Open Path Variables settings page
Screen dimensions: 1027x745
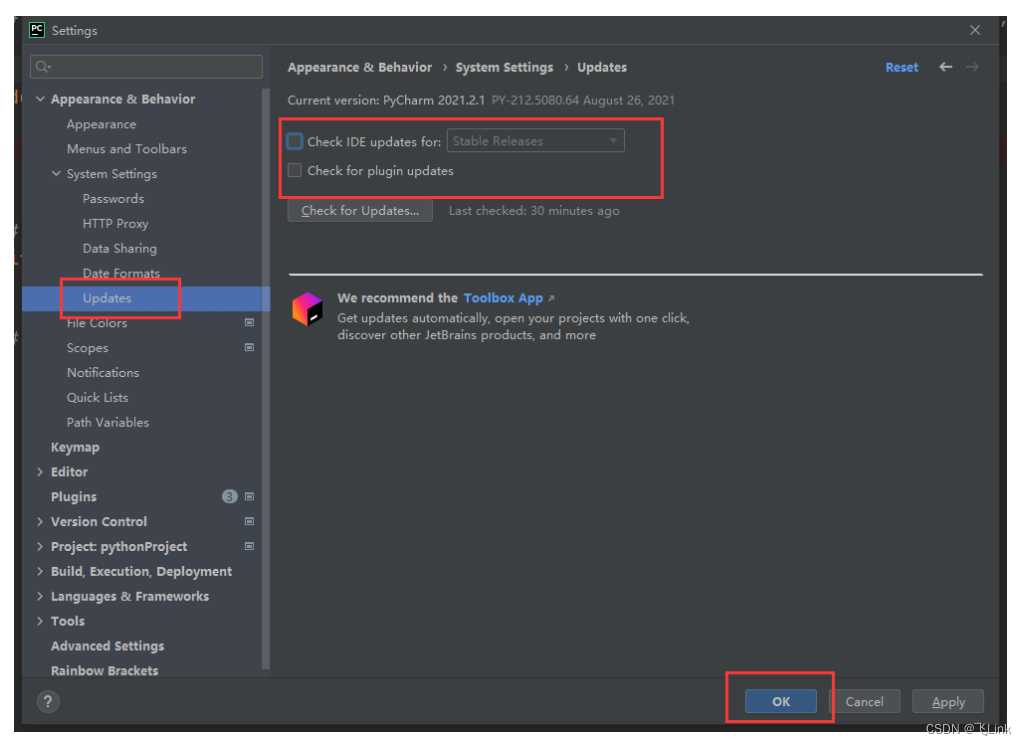point(107,423)
